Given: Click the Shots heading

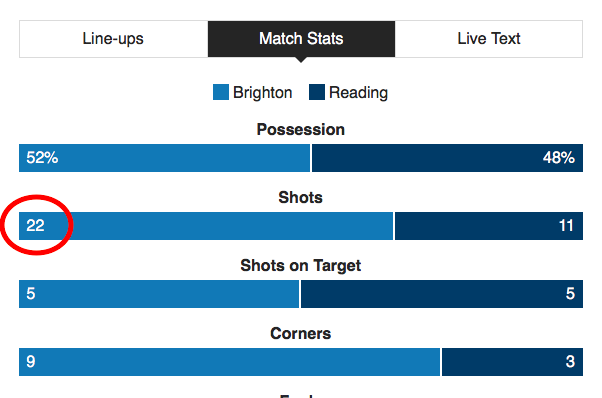Looking at the screenshot, I should 301,197.
